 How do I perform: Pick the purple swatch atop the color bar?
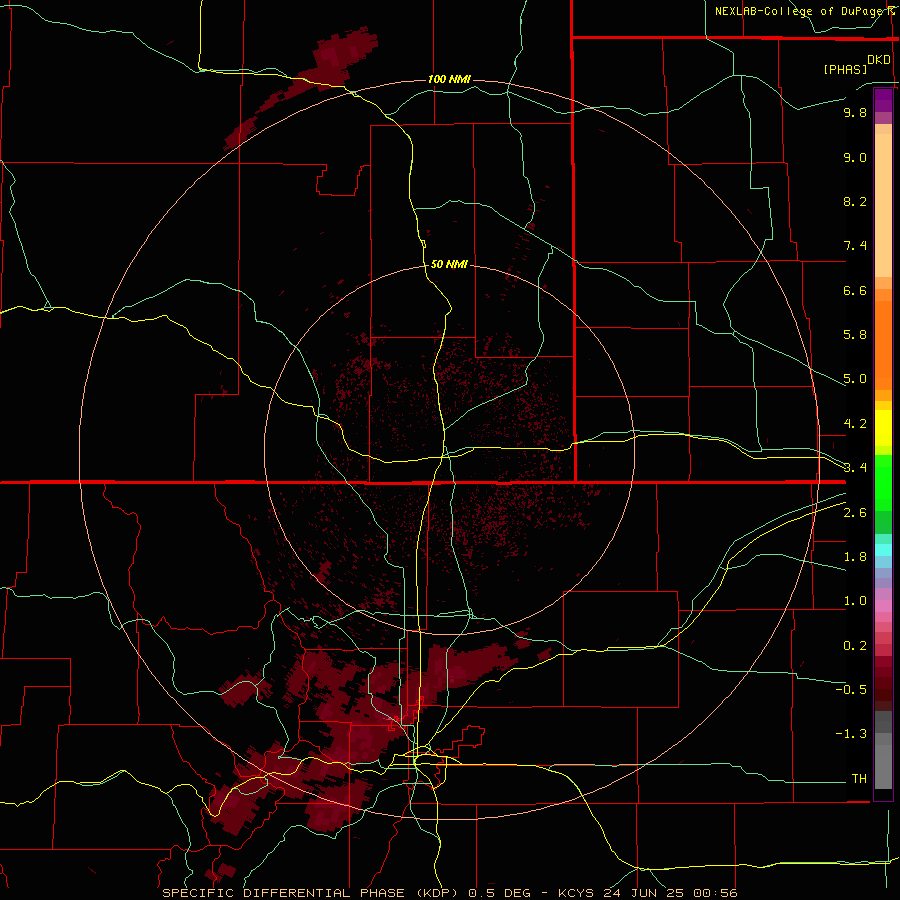(x=883, y=100)
